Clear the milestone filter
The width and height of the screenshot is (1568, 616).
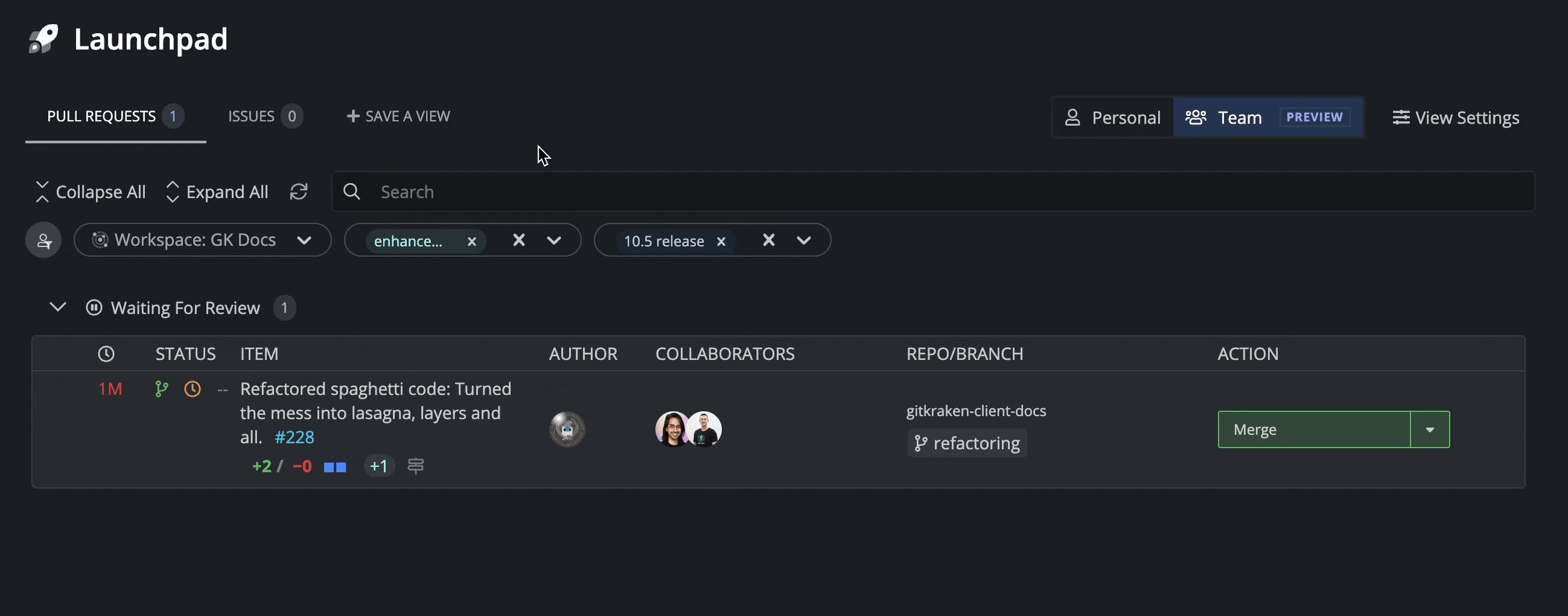click(x=769, y=240)
